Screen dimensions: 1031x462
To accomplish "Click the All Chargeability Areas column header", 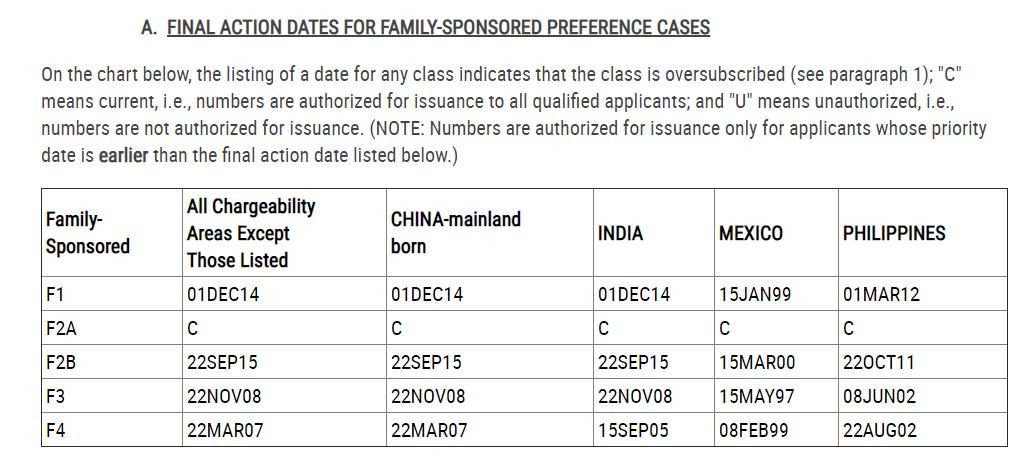I will [x=251, y=233].
